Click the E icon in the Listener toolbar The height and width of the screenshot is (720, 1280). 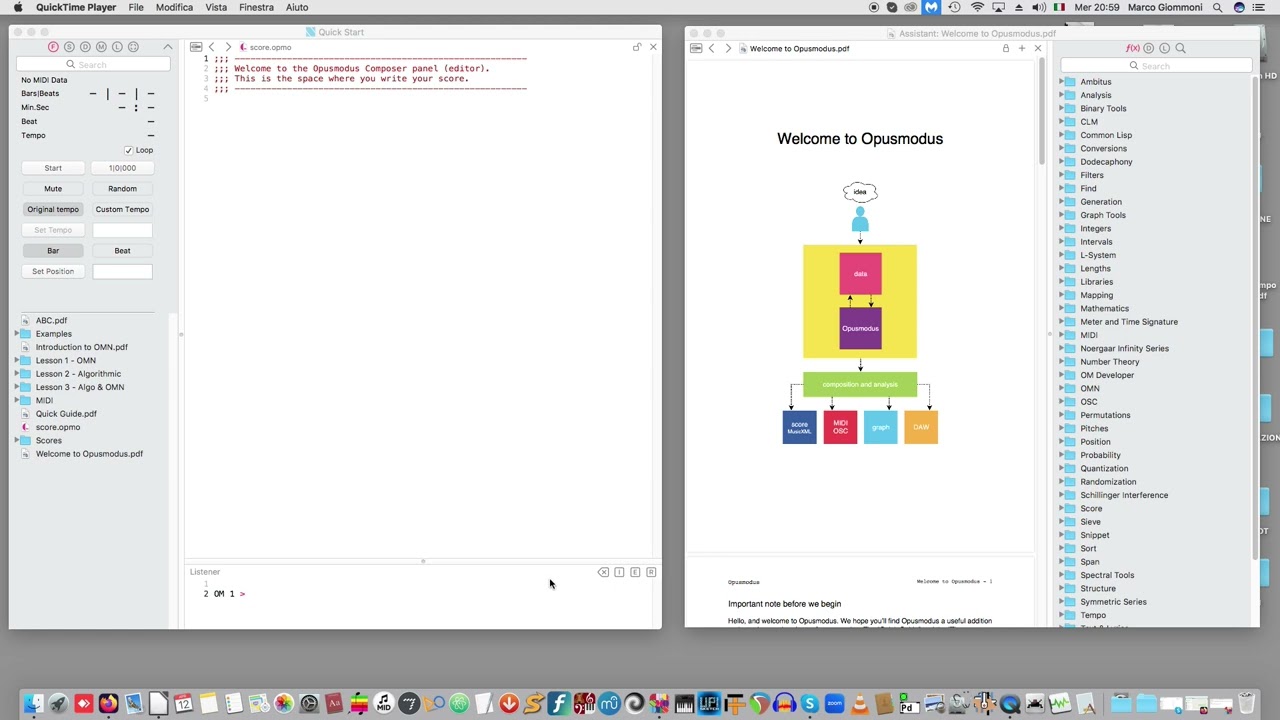tap(635, 572)
